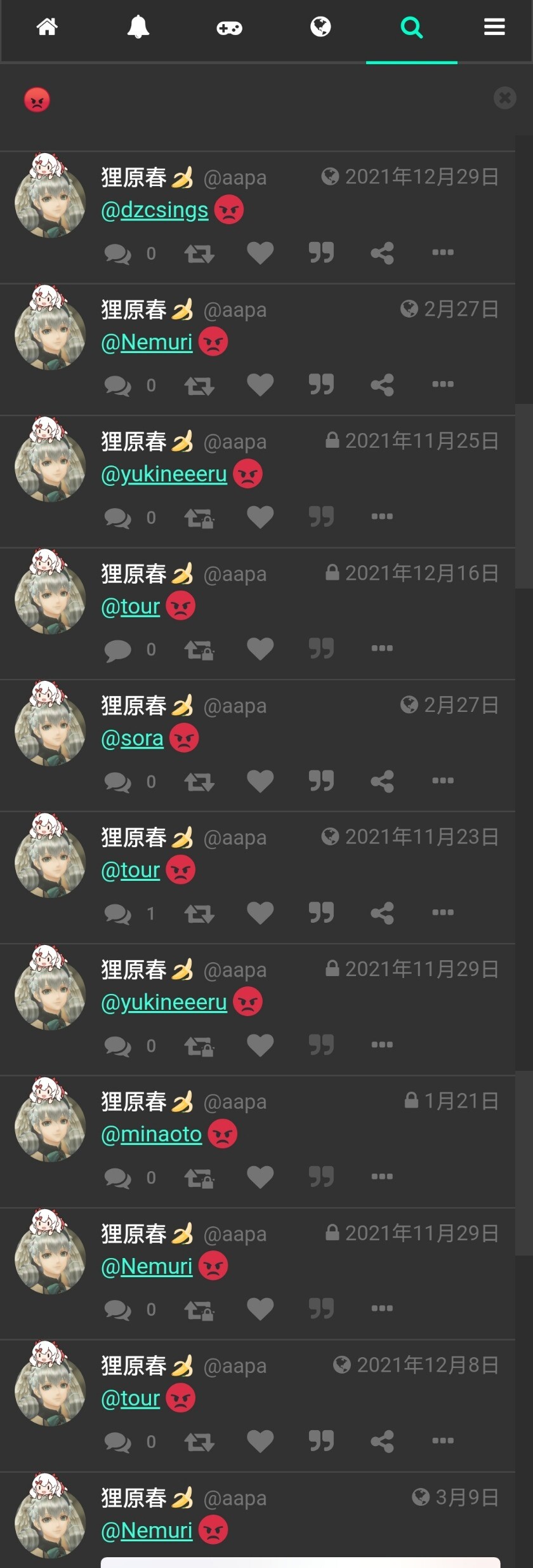Open the globe federated timeline tab
This screenshot has height=1568, width=533.
(x=320, y=27)
